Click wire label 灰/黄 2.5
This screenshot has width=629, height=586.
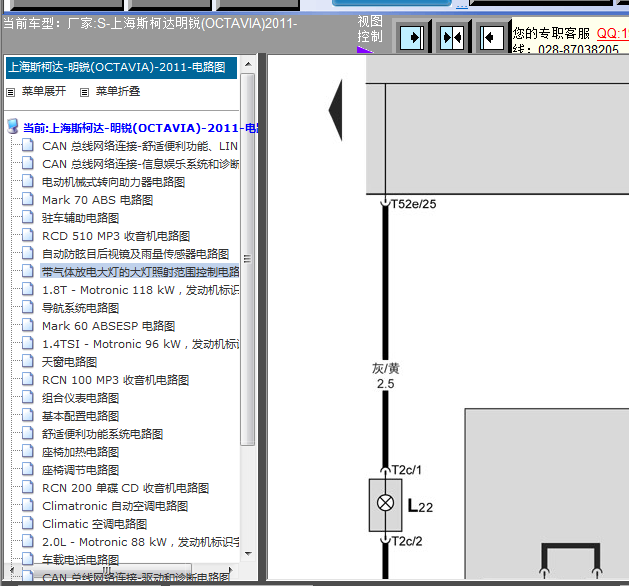point(386,376)
